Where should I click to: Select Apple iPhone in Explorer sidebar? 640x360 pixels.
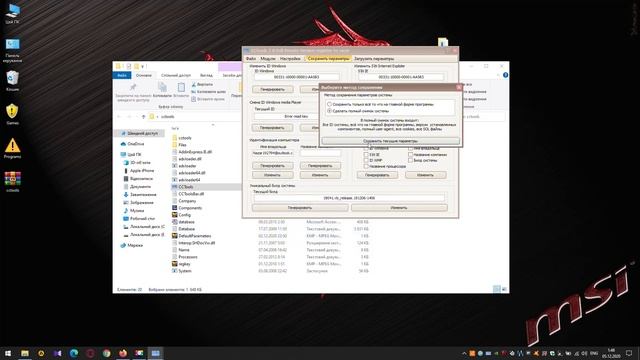coord(138,171)
